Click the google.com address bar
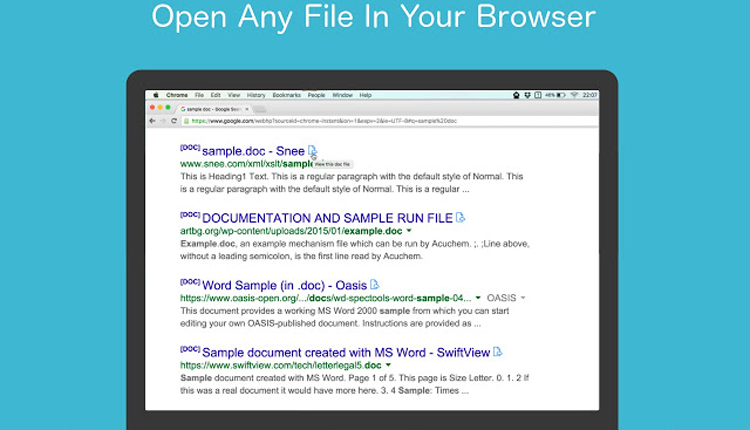 tap(389, 121)
